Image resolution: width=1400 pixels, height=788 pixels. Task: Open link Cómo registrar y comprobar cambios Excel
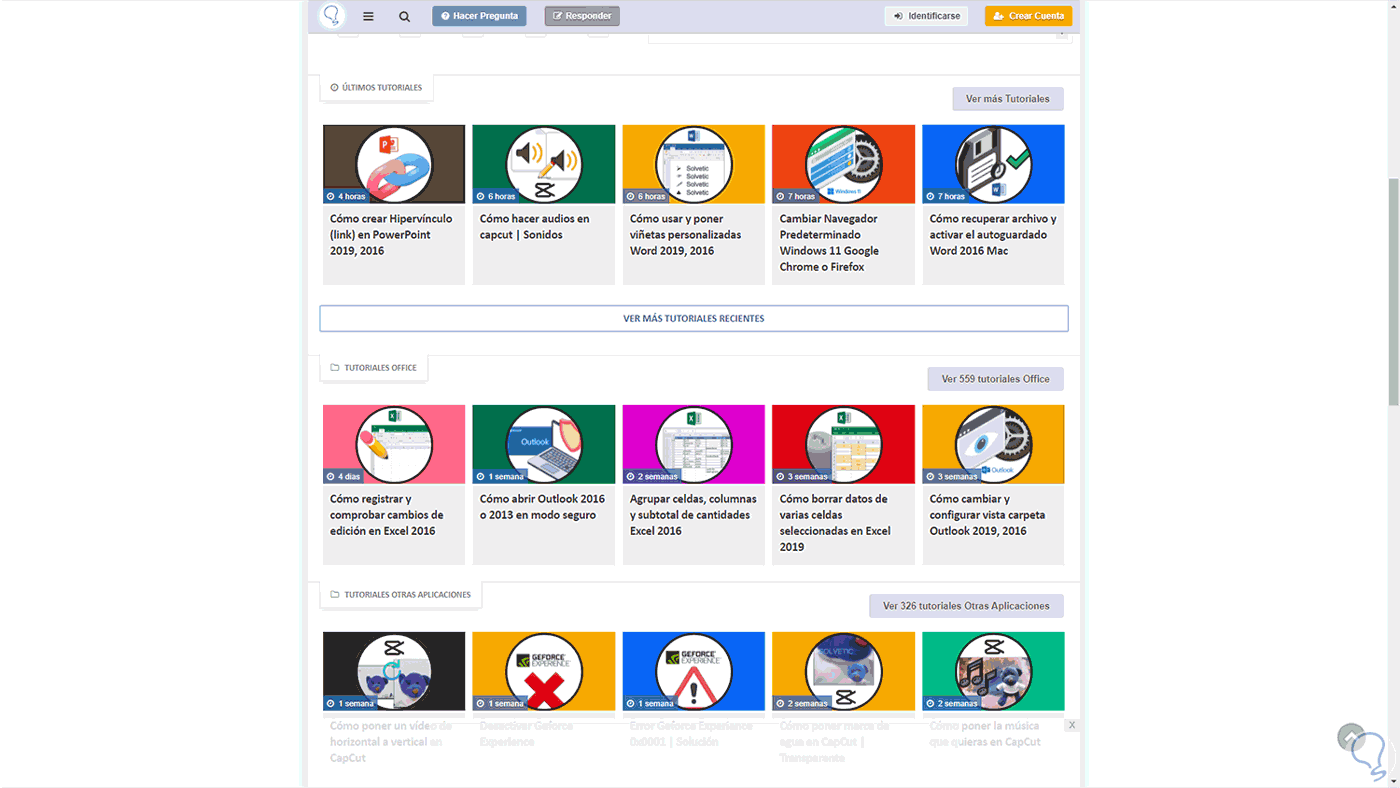coord(387,515)
